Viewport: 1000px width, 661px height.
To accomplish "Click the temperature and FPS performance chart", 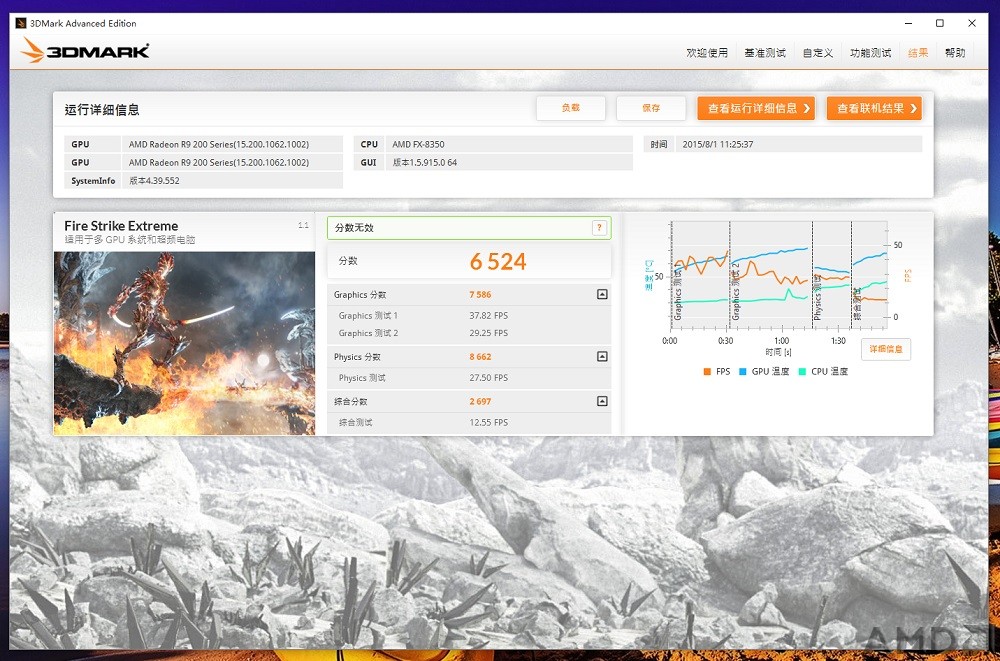I will pos(779,276).
